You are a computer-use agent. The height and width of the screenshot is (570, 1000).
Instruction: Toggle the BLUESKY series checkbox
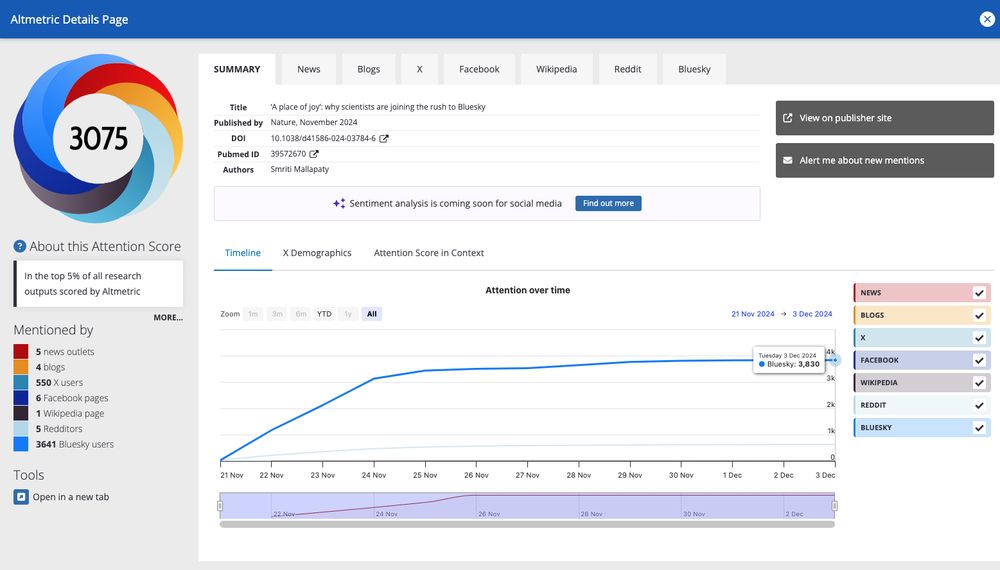[x=979, y=428]
